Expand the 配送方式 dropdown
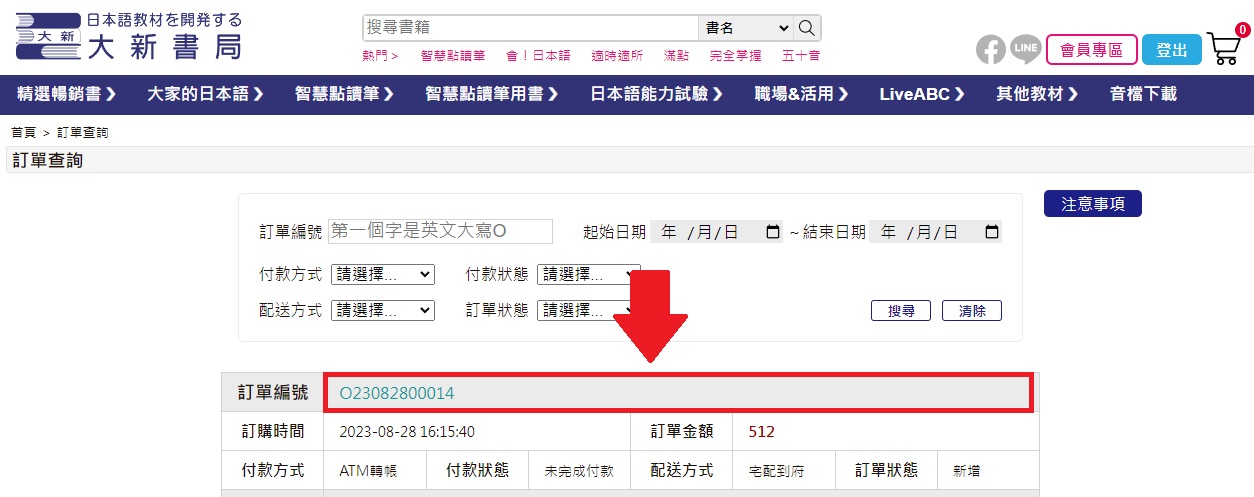Screen dimensions: 1254x497 (x=383, y=310)
